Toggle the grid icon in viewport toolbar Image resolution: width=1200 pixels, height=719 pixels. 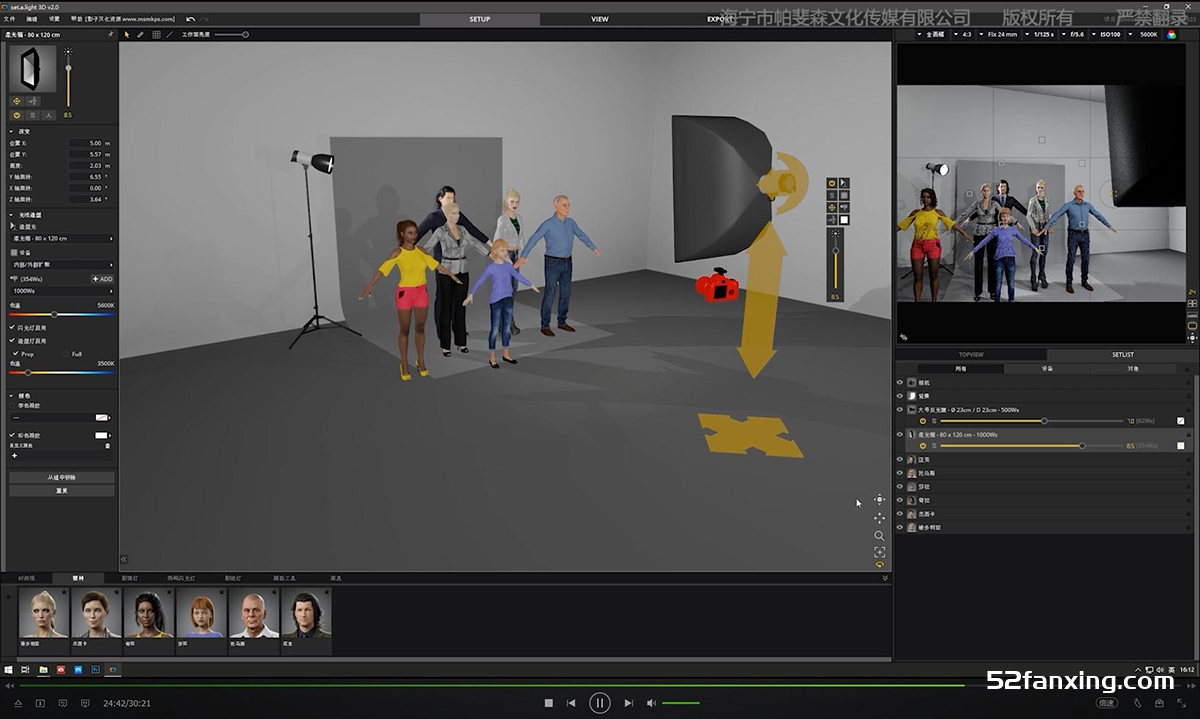[156, 34]
